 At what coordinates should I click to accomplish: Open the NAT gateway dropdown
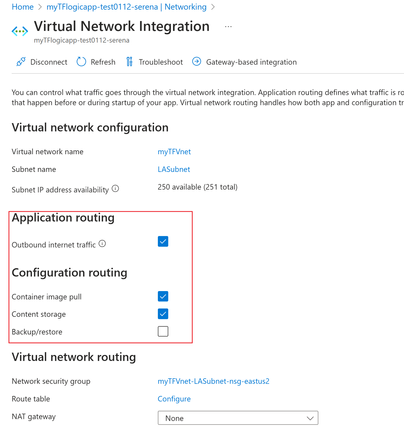238,418
